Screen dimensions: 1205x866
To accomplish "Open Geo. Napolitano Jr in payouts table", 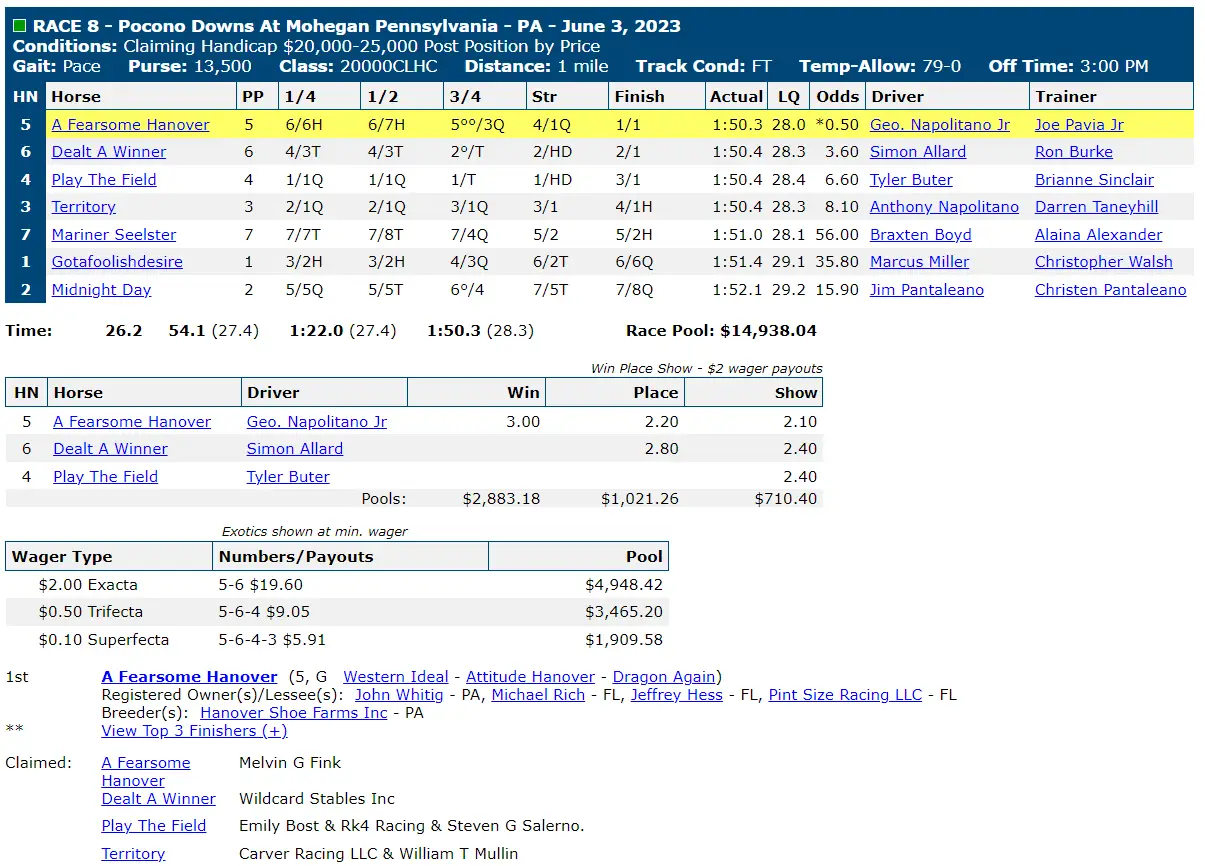I will (317, 422).
